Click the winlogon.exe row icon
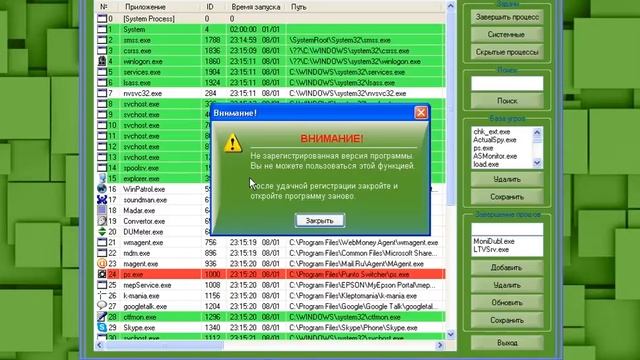 click(x=102, y=61)
